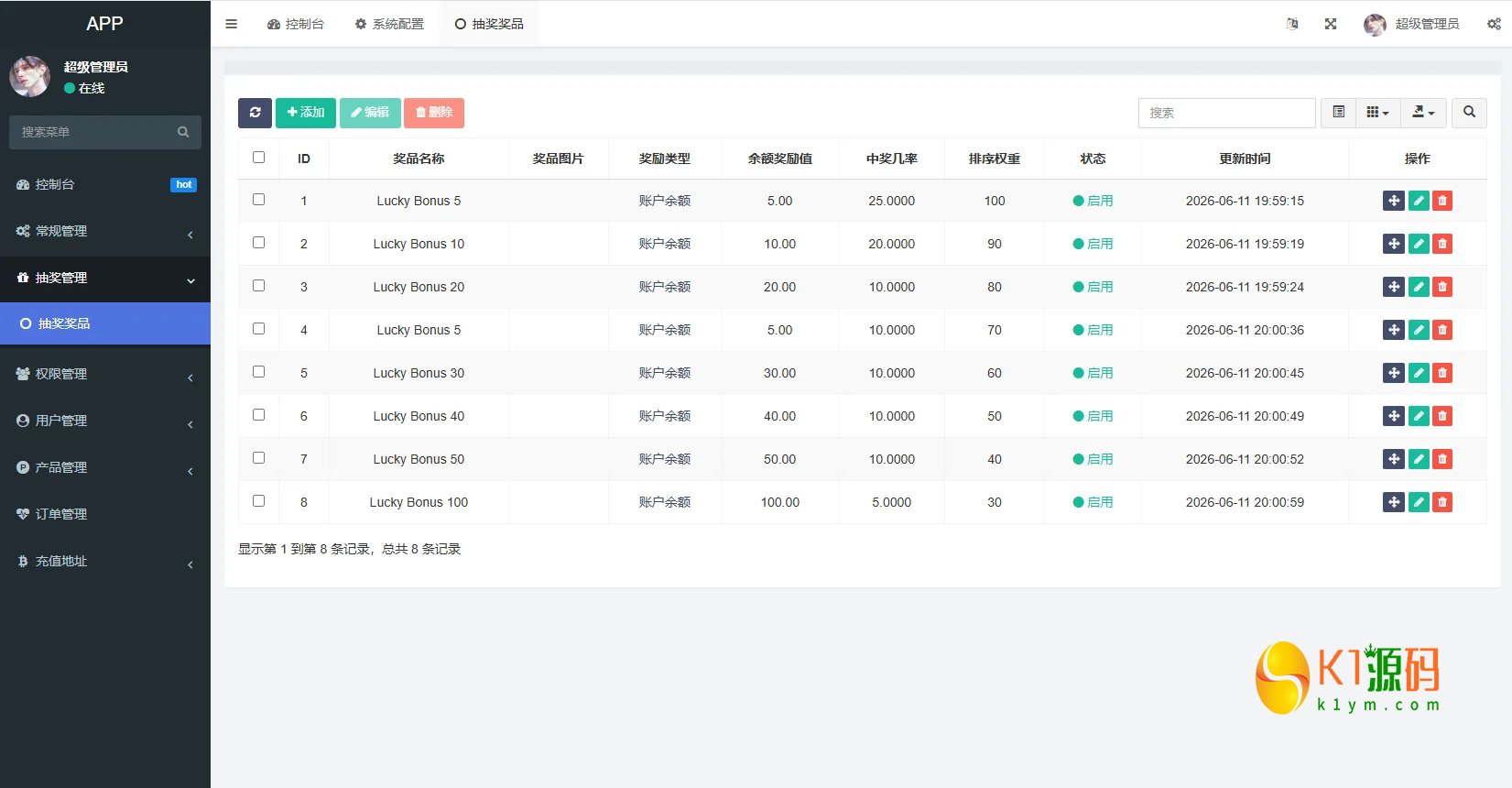Click the 删除 delete toolbar button

434,113
